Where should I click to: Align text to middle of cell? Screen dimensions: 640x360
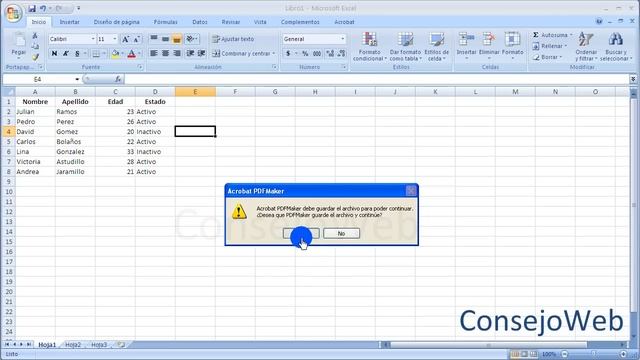(x=165, y=39)
